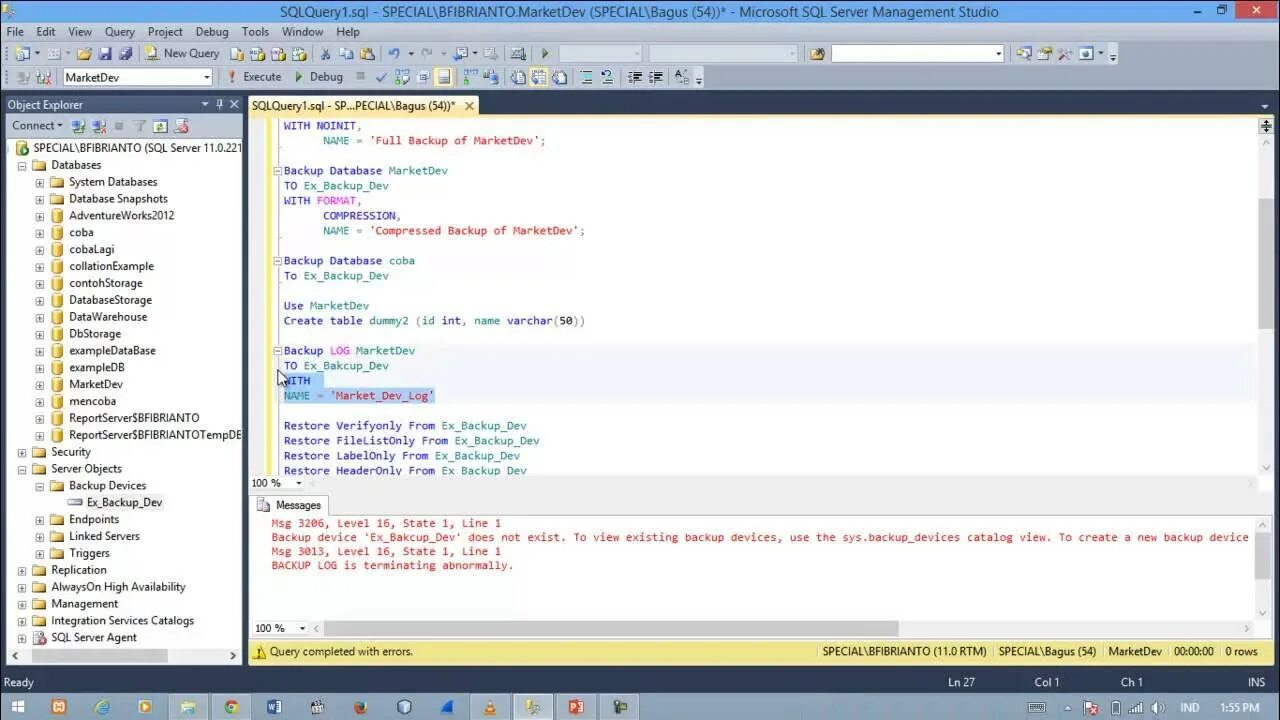The width and height of the screenshot is (1280, 720).
Task: Close the SQLQuery1.sql tab
Action: coord(469,105)
